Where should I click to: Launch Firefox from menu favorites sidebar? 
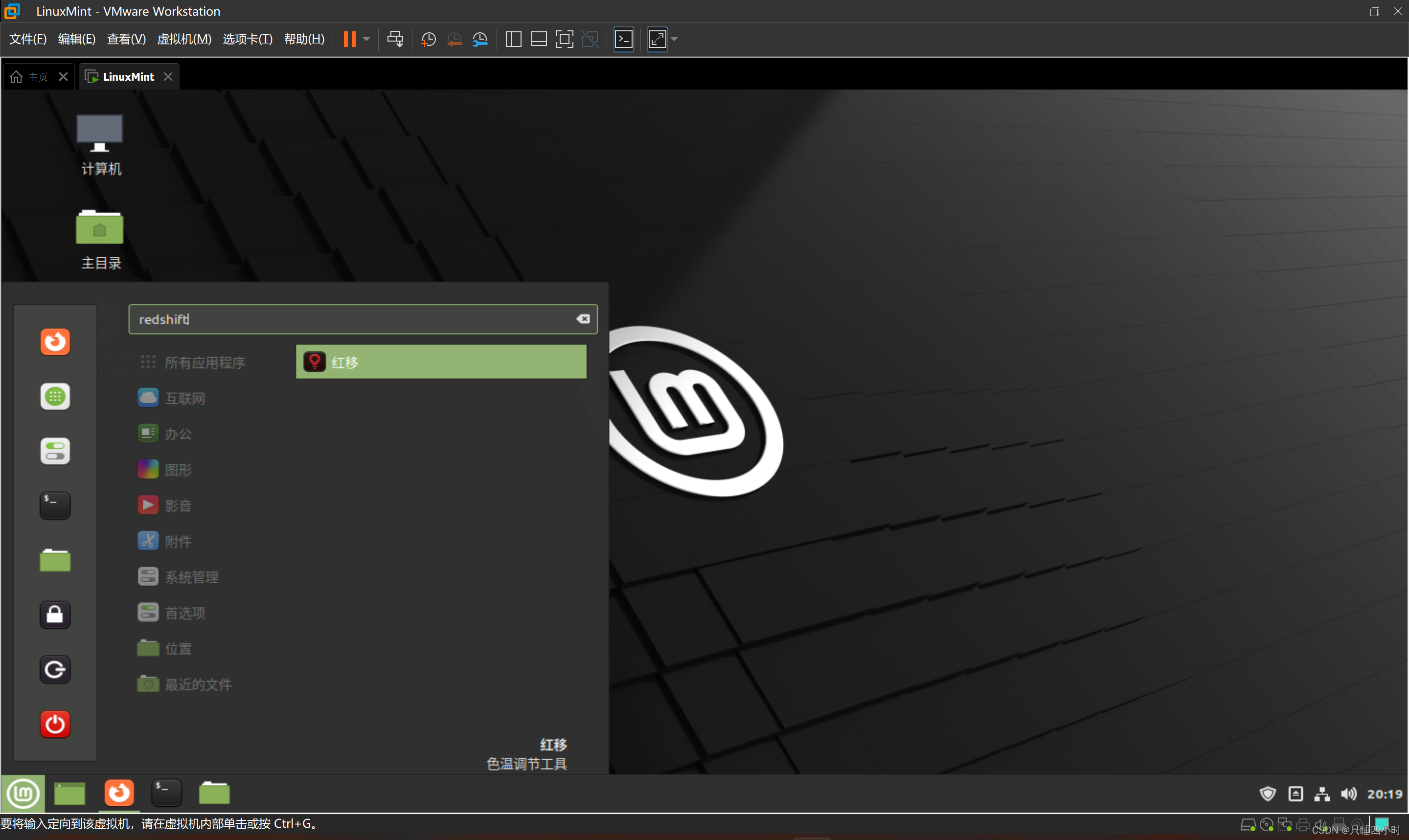tap(55, 341)
